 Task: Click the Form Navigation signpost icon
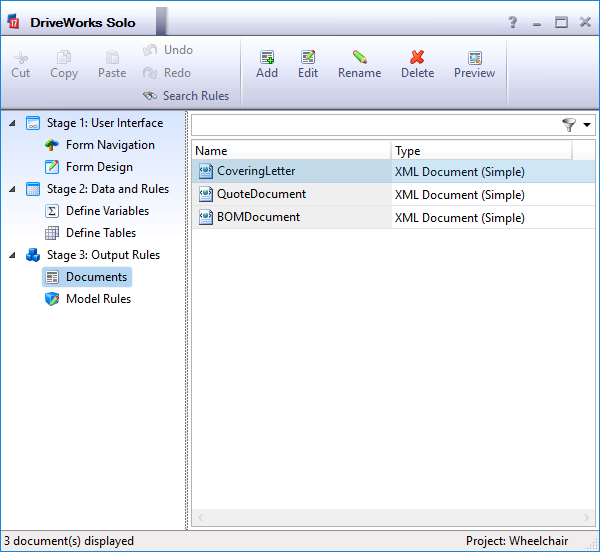coord(52,145)
